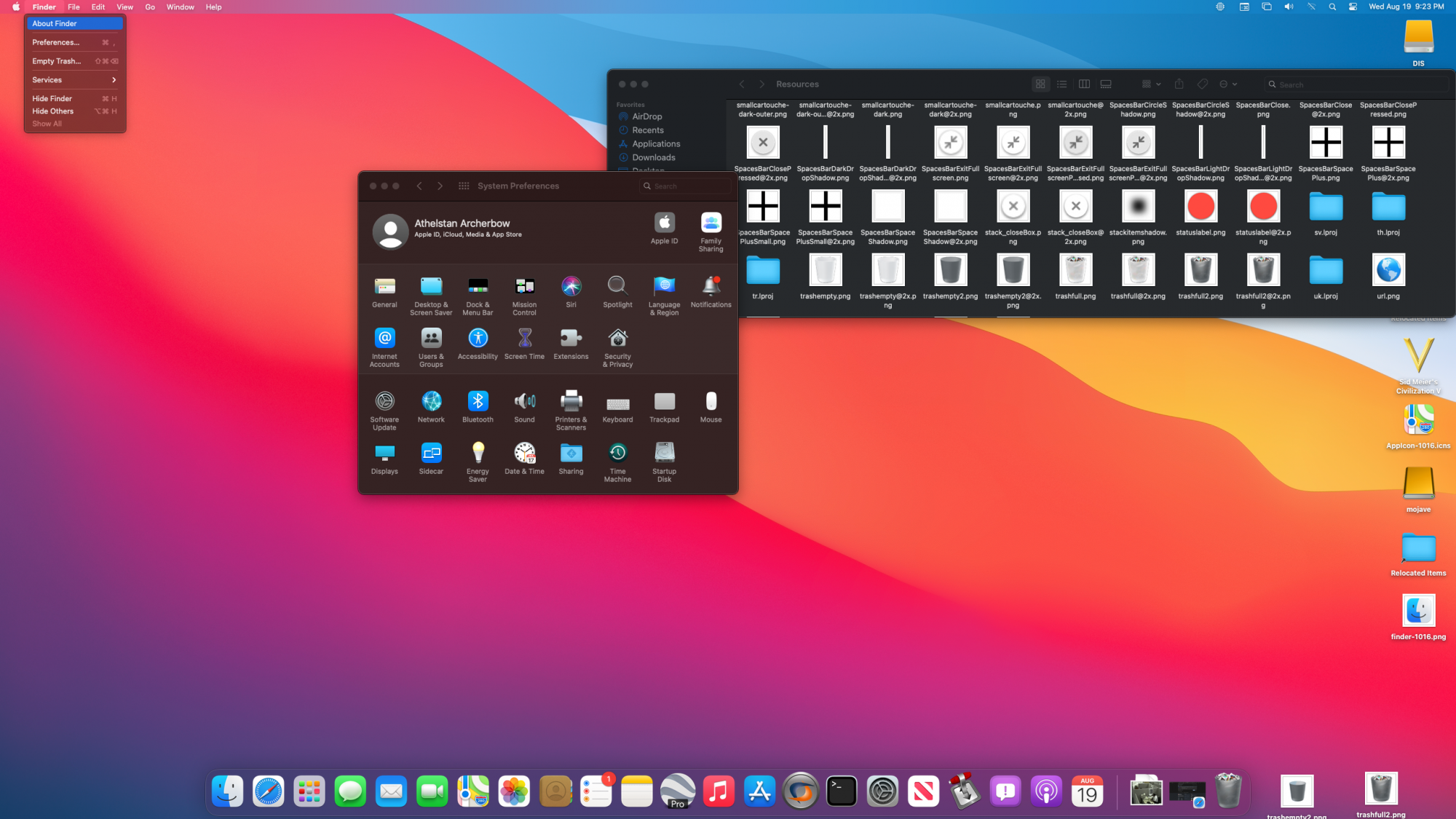The height and width of the screenshot is (819, 1456).
Task: Open Security & Privacy settings
Action: 617,339
